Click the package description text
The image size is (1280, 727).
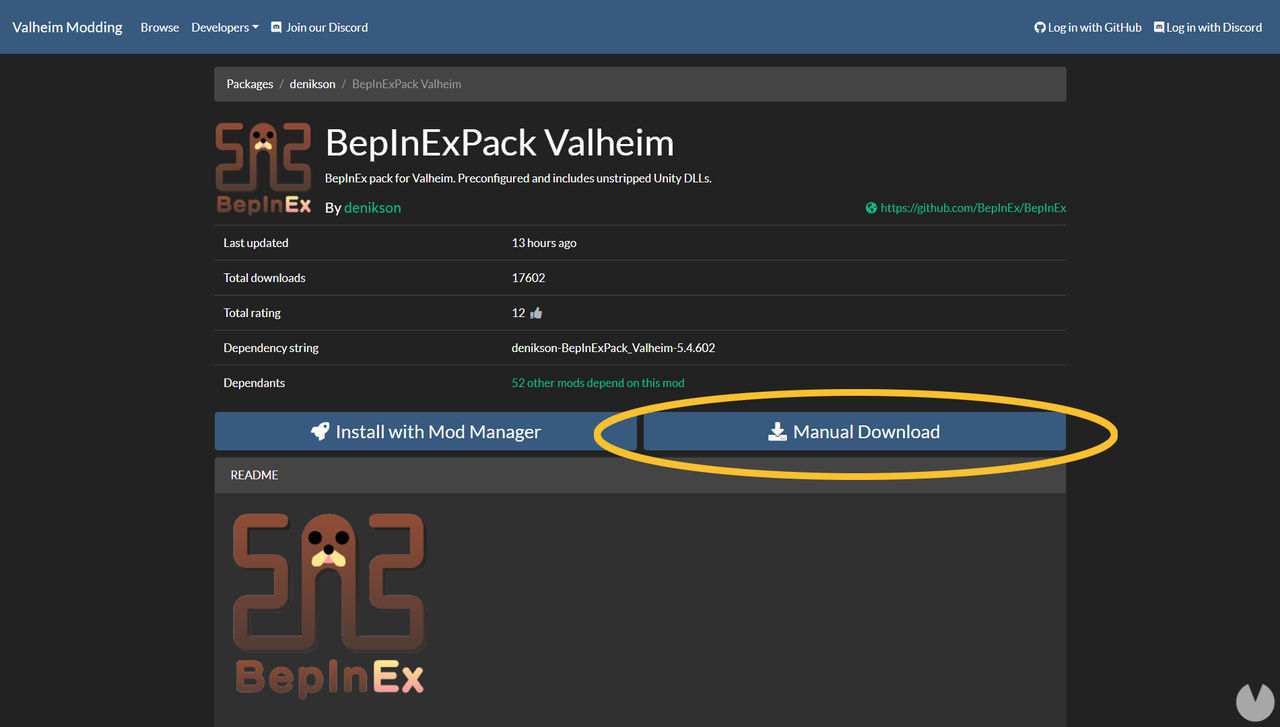(518, 178)
